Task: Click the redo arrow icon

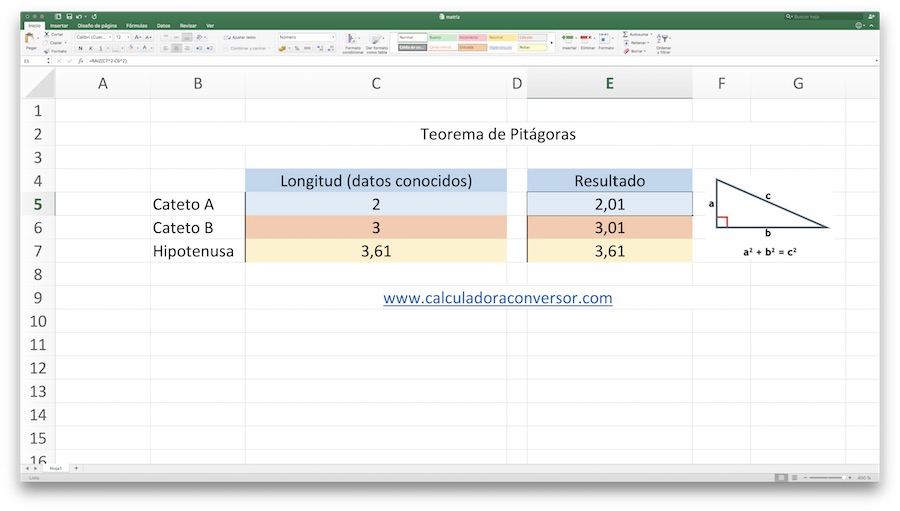Action: tap(94, 17)
